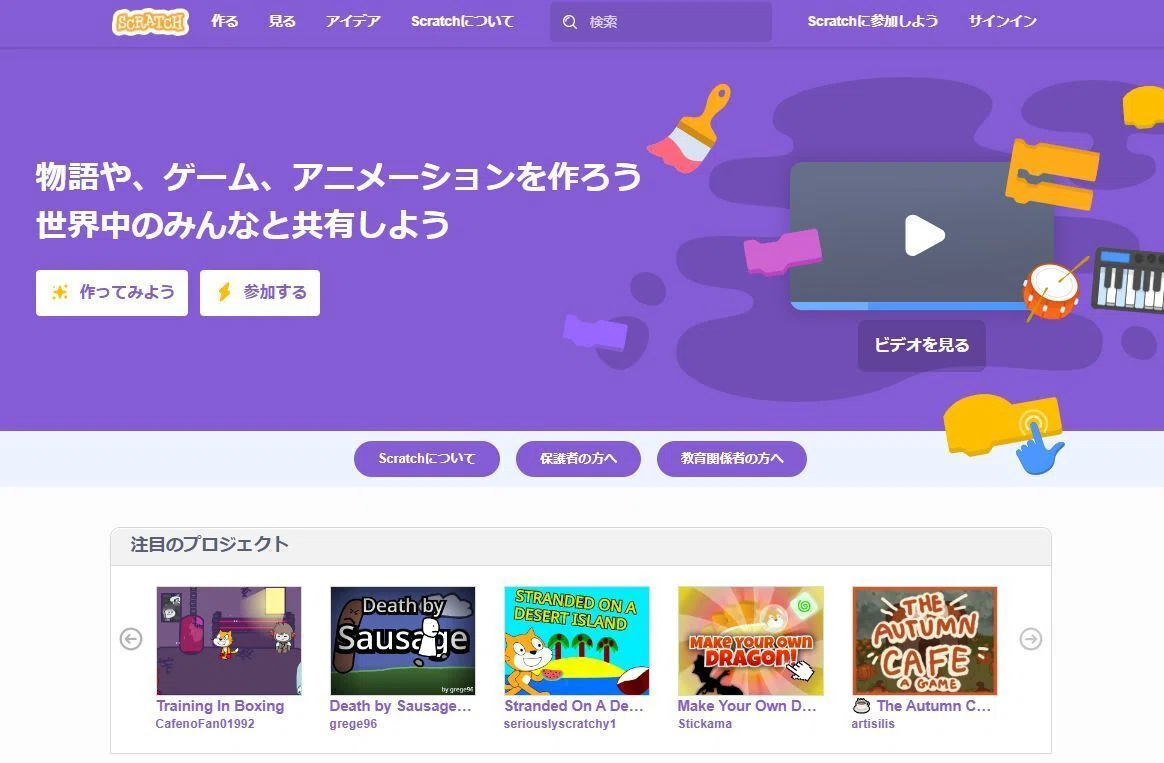Click the next arrow in 注目のプロジェクト

click(x=1030, y=639)
